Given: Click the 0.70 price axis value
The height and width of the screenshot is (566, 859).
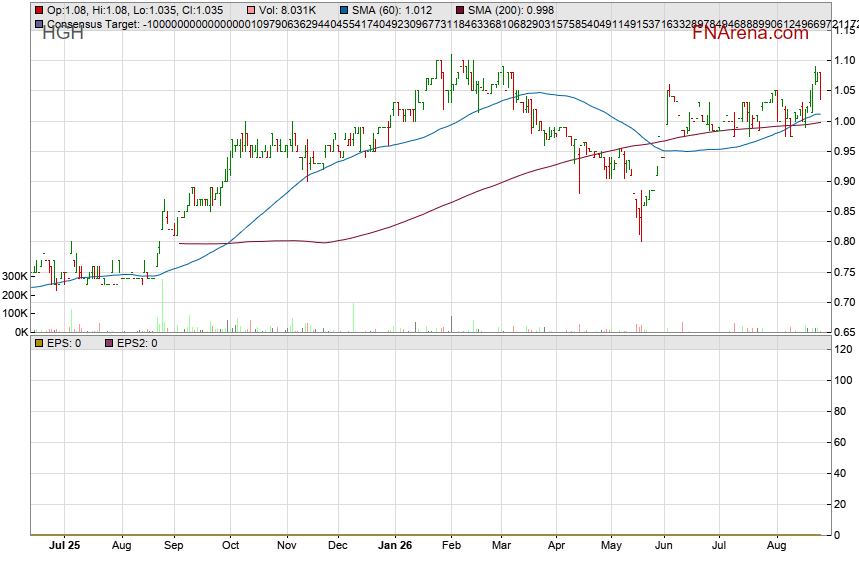Looking at the screenshot, I should [x=844, y=302].
